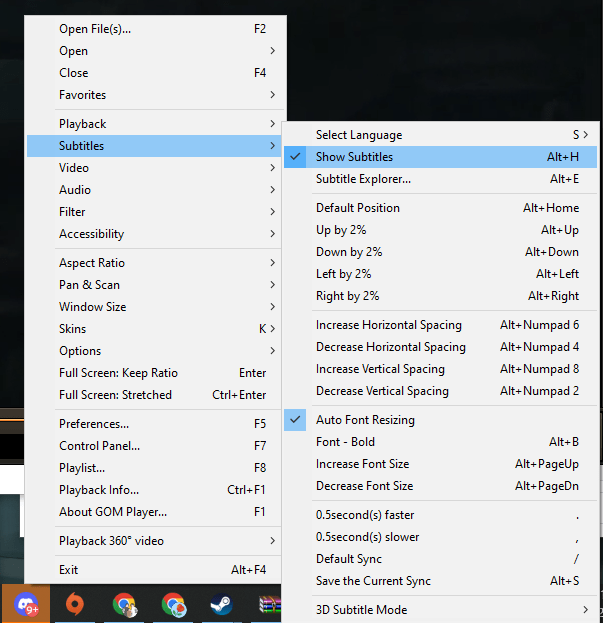Viewport: 603px width, 623px height.
Task: Launch Steam from the taskbar
Action: [x=221, y=604]
